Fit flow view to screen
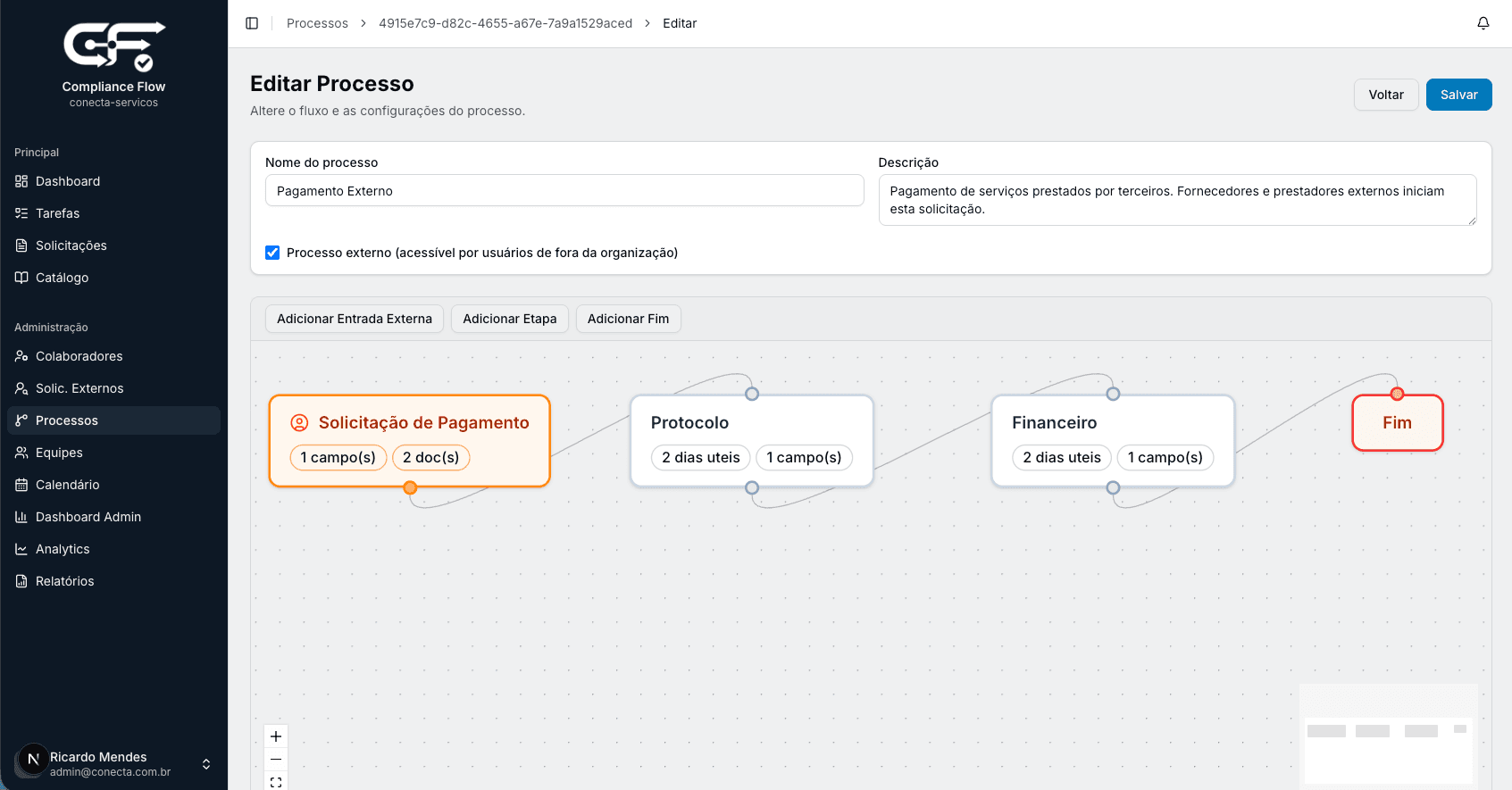 pos(276,782)
